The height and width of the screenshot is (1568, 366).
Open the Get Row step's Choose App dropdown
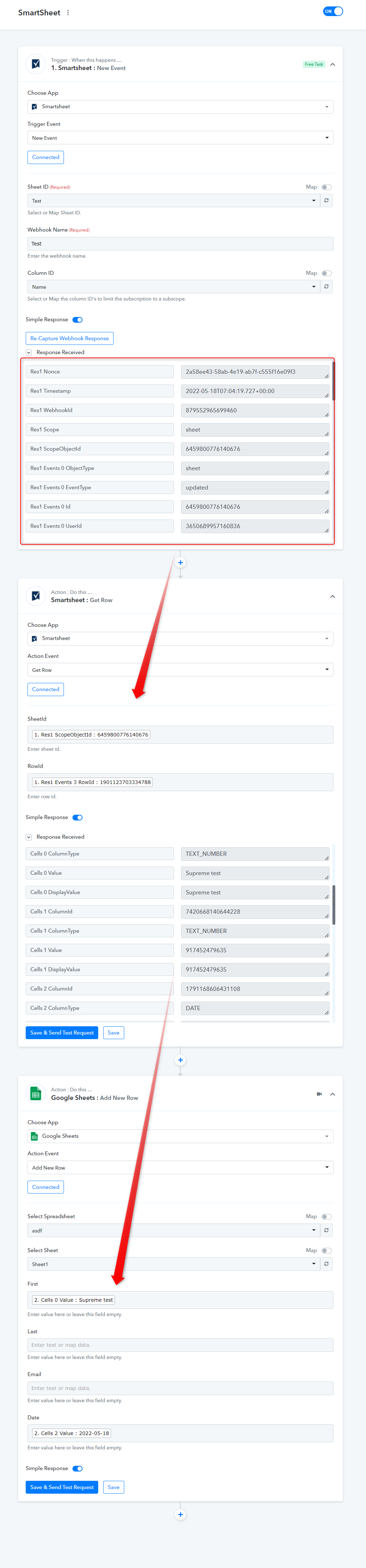[x=180, y=639]
